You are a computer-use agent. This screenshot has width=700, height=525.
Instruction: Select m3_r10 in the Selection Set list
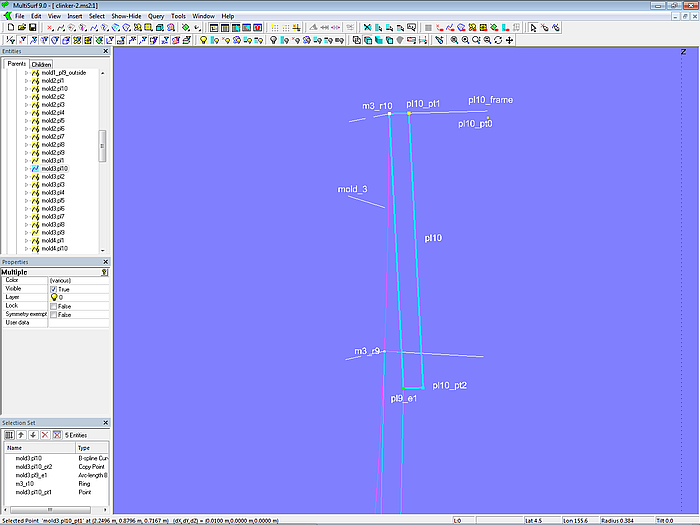25,484
